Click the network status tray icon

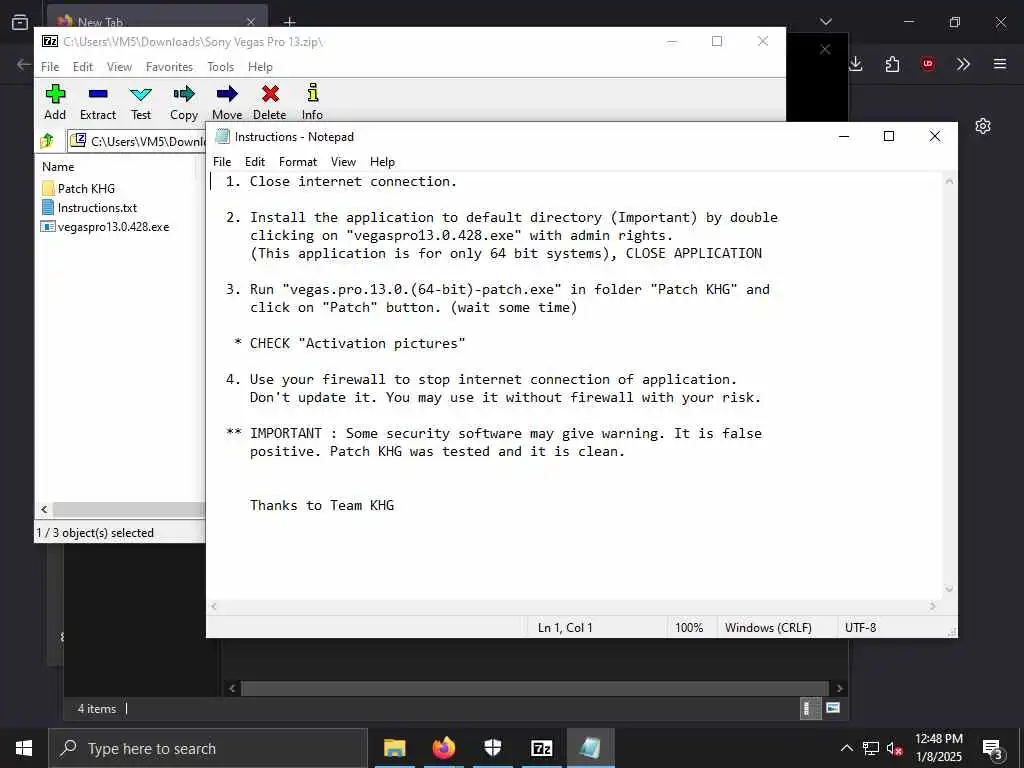pyautogui.click(x=871, y=748)
